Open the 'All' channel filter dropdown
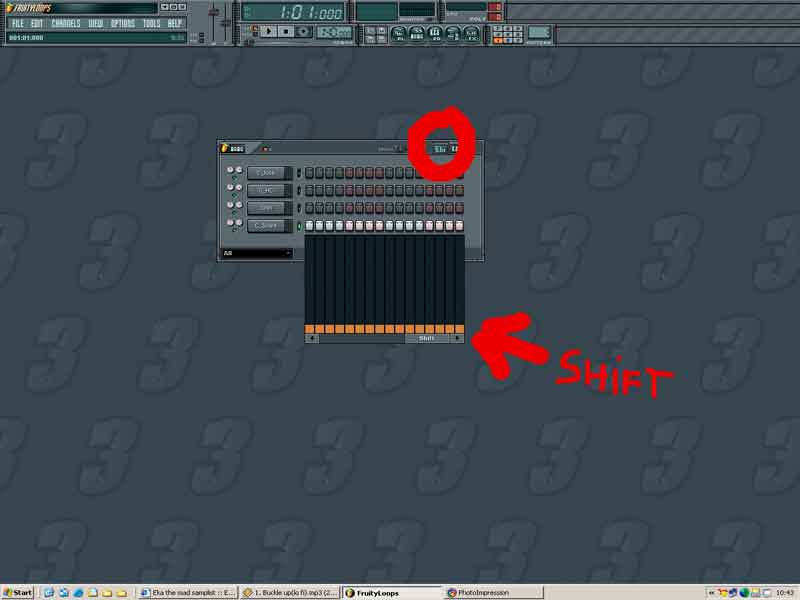Image resolution: width=800 pixels, height=600 pixels. pos(257,253)
